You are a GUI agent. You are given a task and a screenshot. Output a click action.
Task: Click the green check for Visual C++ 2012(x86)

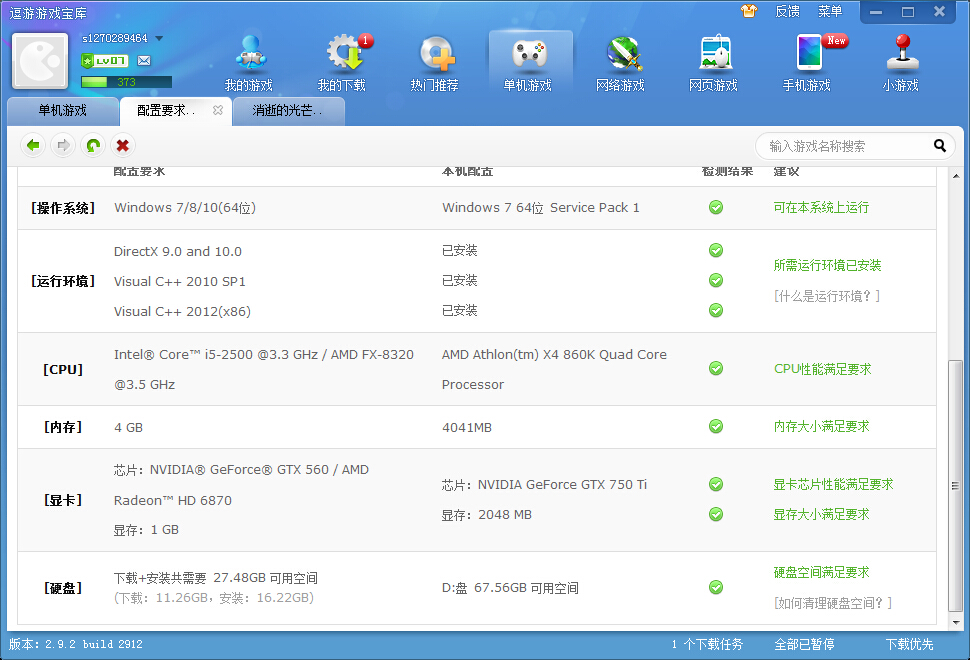pos(716,310)
